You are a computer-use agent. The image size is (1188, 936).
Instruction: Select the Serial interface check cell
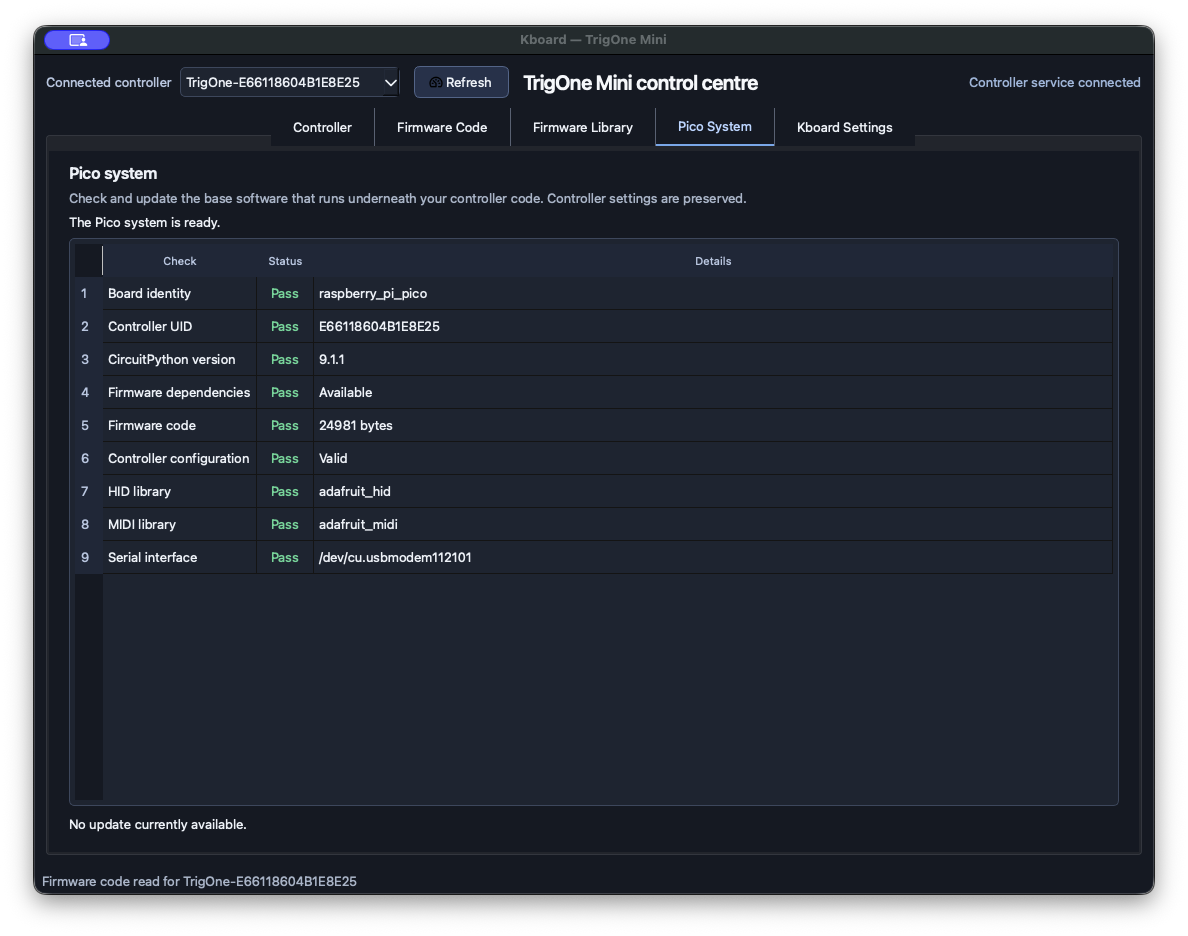(180, 557)
